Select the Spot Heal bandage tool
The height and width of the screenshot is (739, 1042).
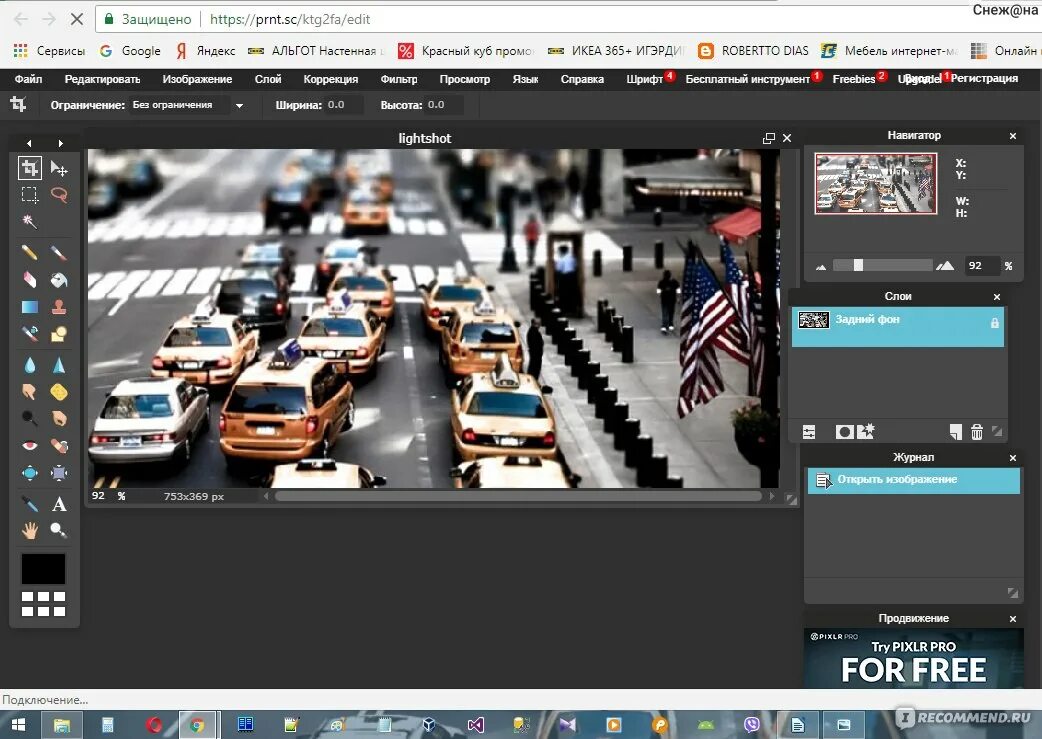click(x=59, y=445)
